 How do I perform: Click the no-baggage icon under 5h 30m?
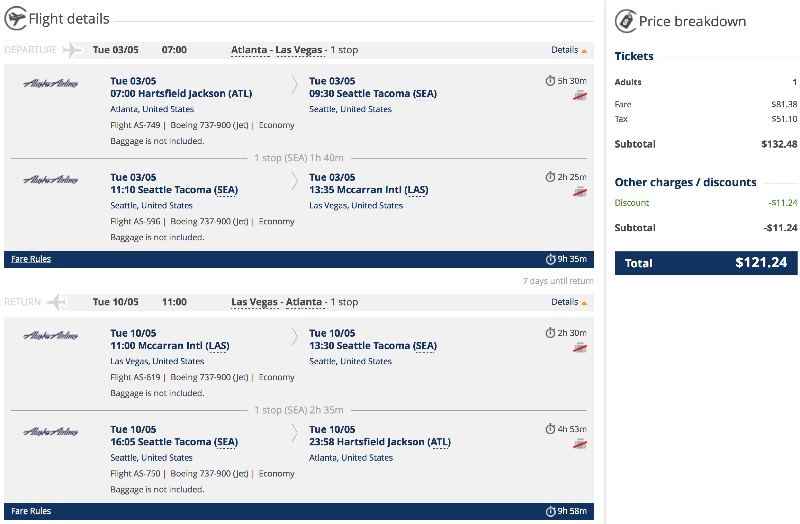tap(579, 95)
